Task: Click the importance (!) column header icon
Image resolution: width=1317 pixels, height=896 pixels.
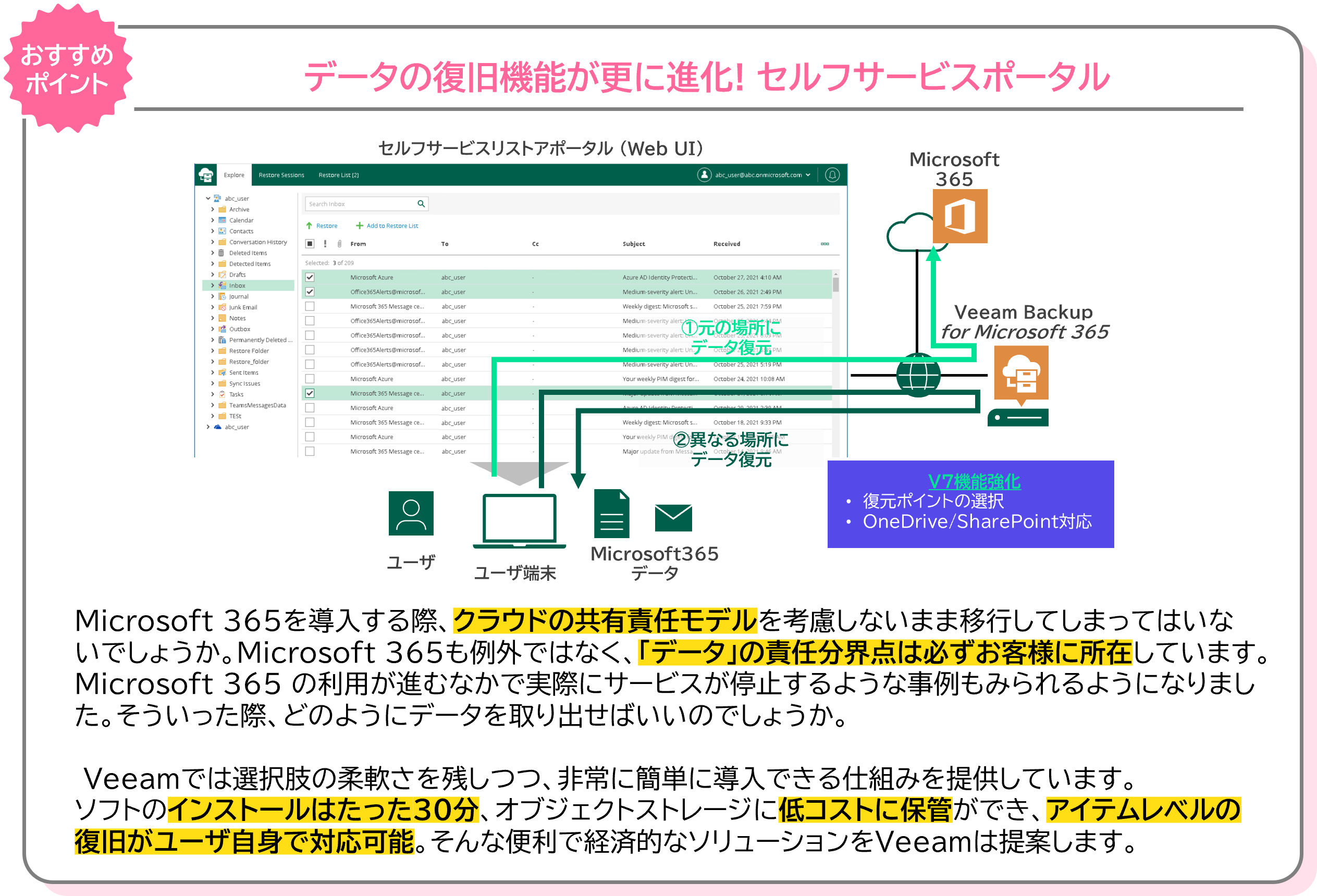Action: click(325, 244)
